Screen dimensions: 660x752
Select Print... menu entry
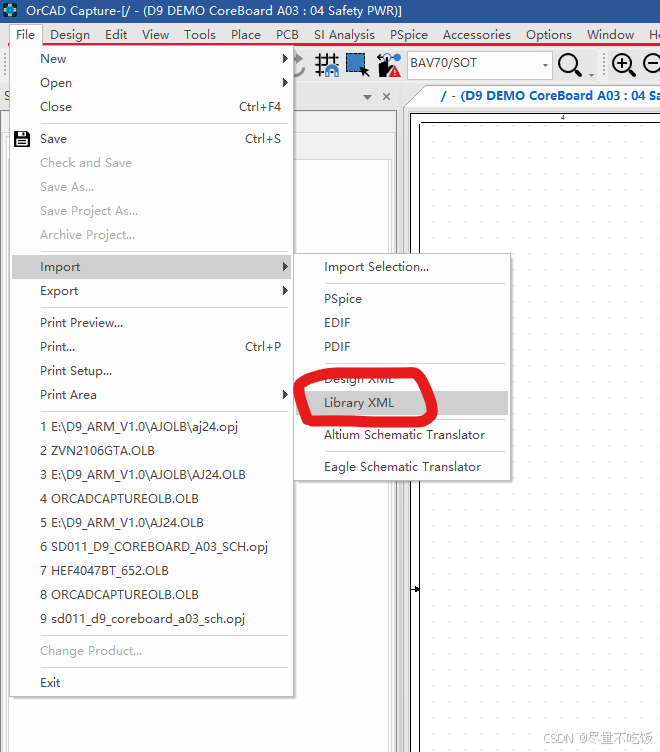152,347
